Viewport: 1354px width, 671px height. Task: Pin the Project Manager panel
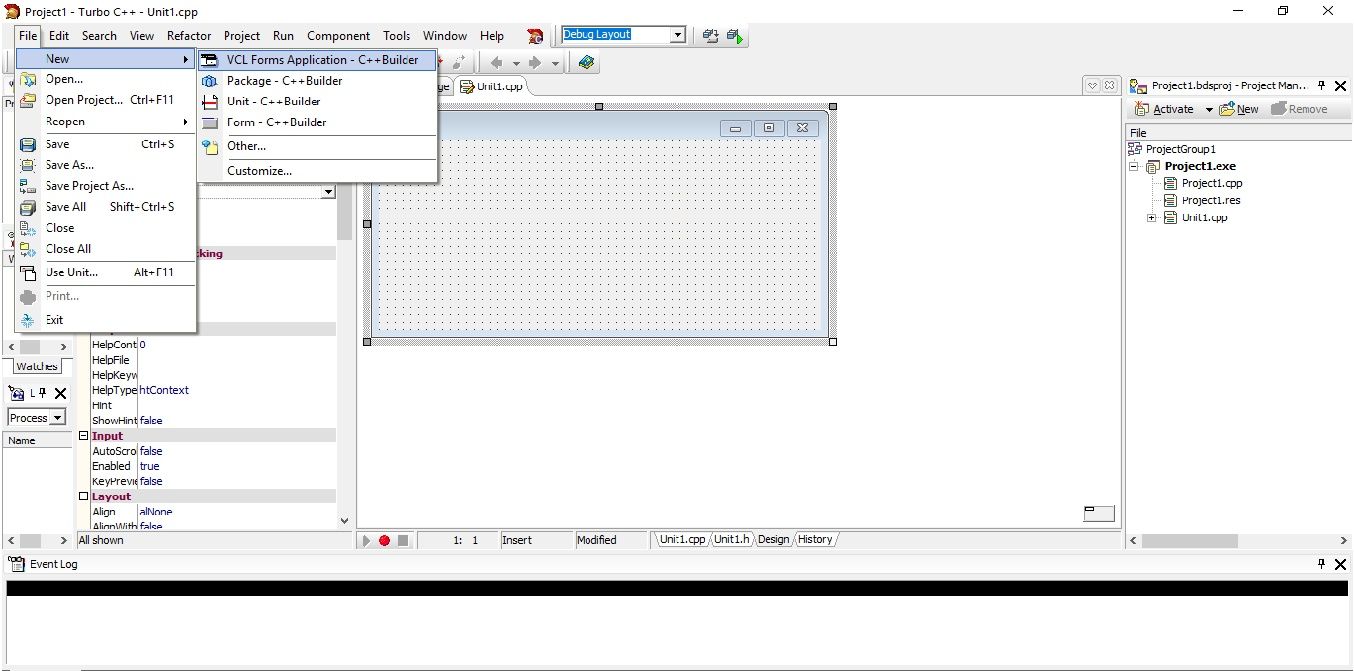pyautogui.click(x=1321, y=86)
